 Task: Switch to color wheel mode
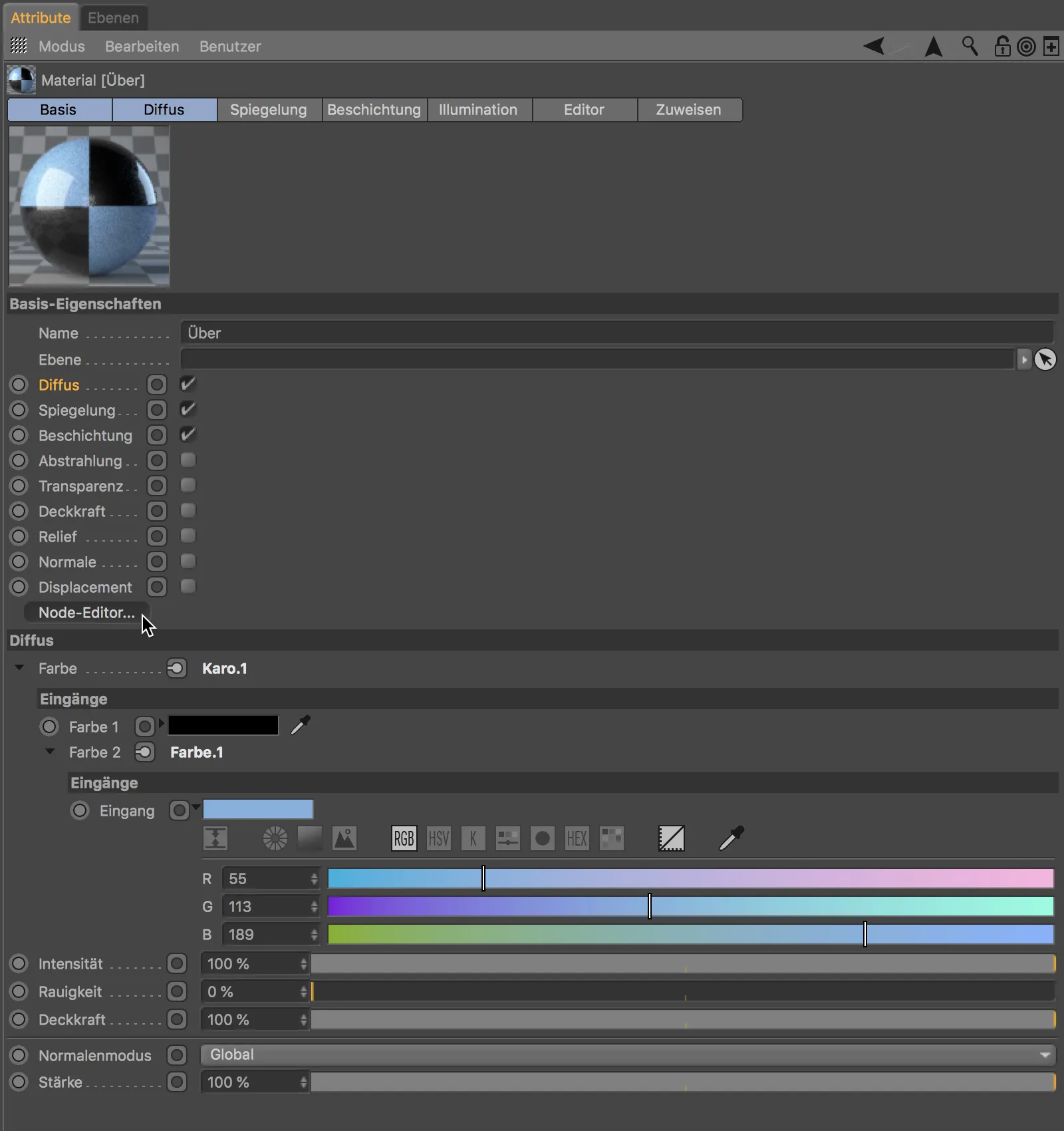[x=275, y=838]
